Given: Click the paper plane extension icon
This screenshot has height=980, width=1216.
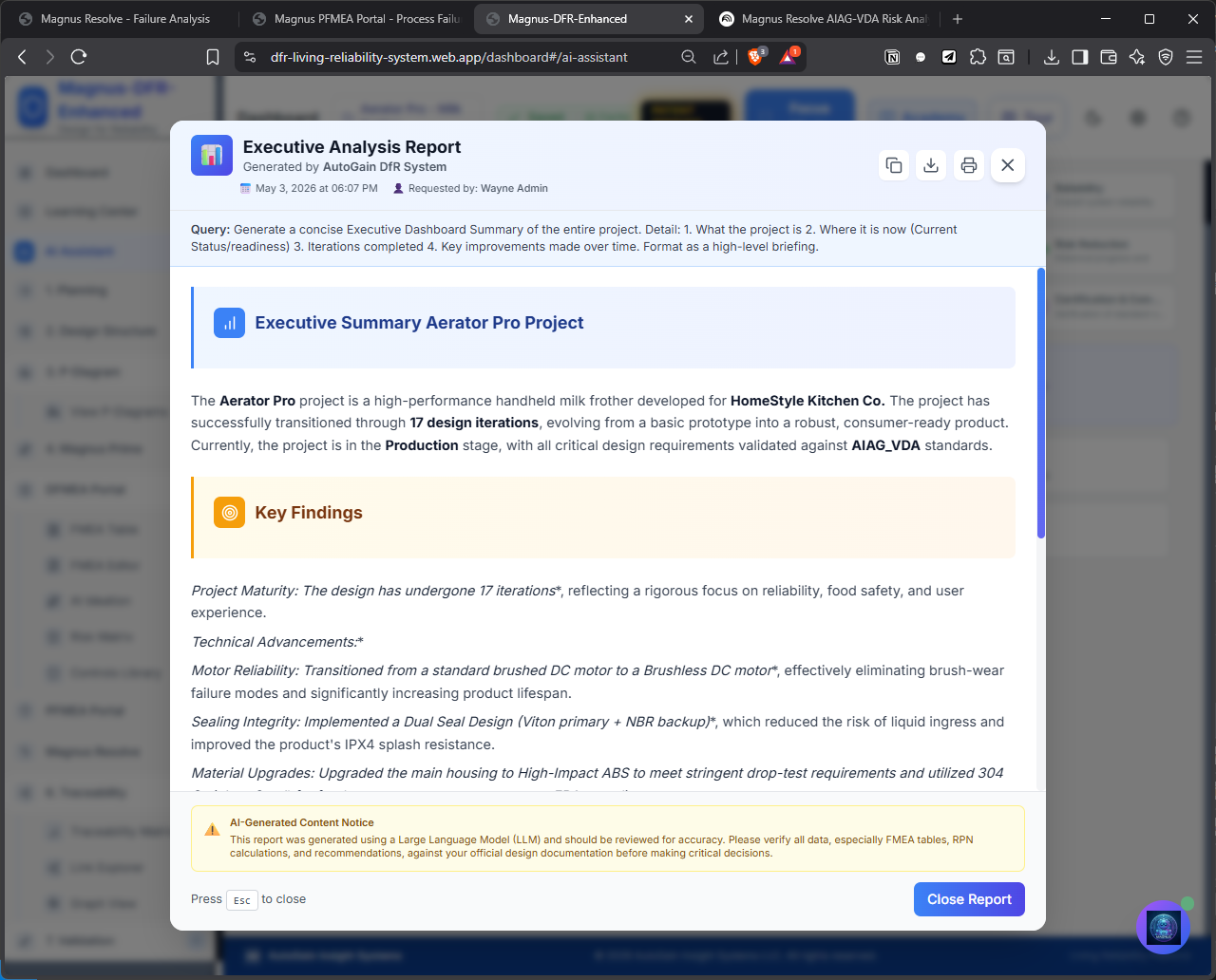Looking at the screenshot, I should [x=949, y=57].
